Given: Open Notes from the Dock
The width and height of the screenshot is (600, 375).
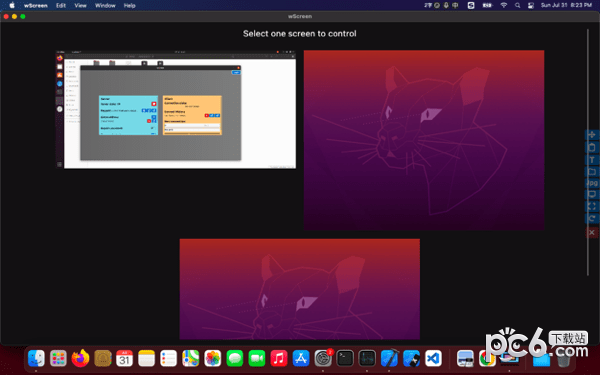Looking at the screenshot, I should [147, 359].
